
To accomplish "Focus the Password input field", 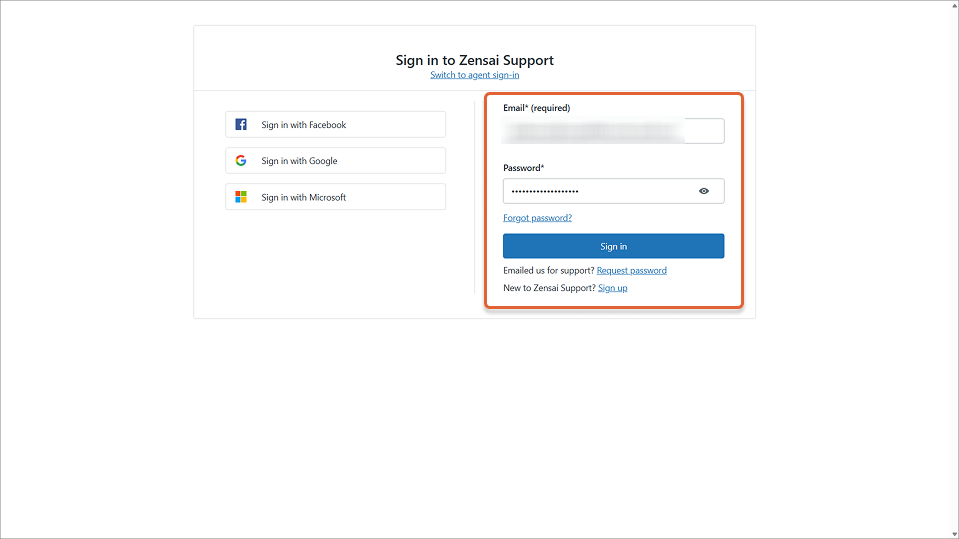I will click(x=613, y=191).
